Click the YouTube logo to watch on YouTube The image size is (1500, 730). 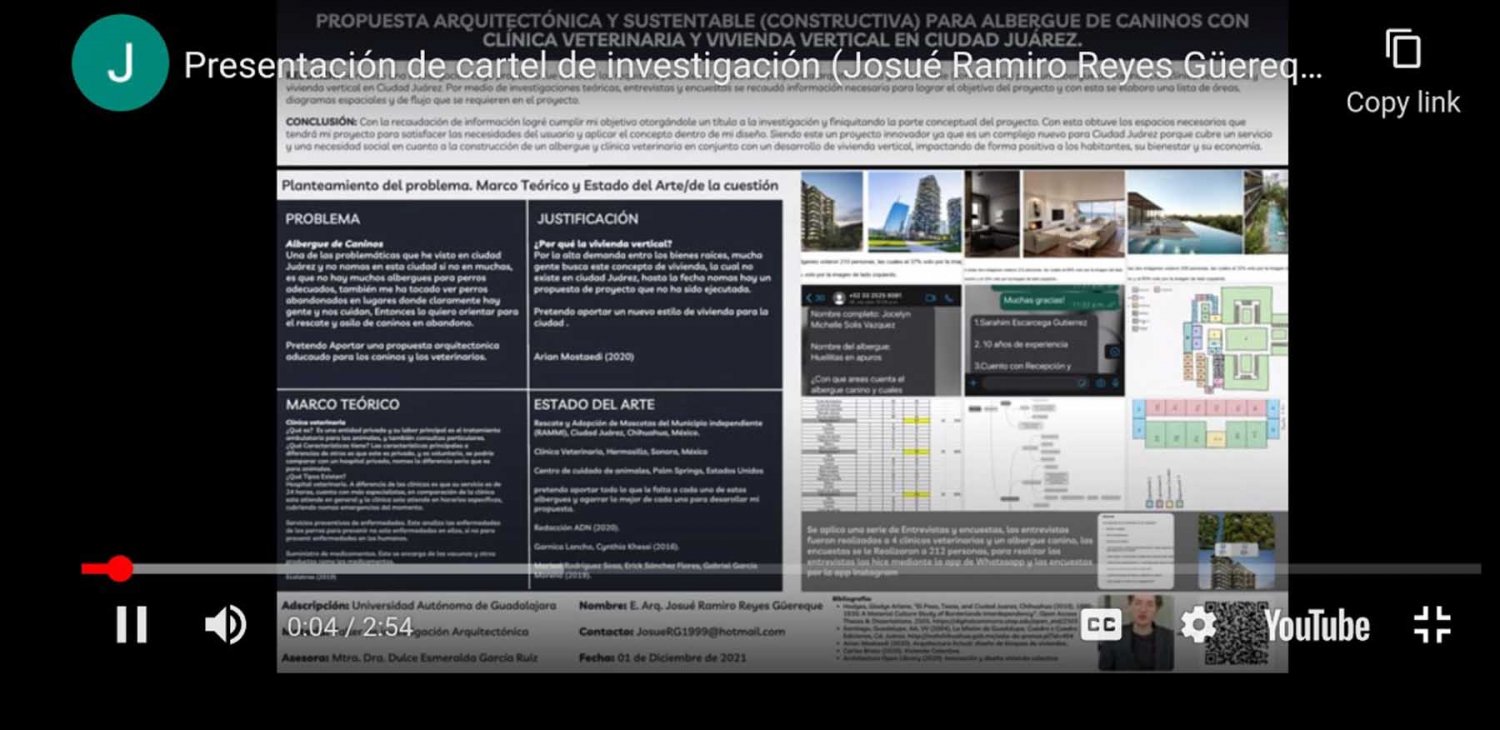[1316, 626]
